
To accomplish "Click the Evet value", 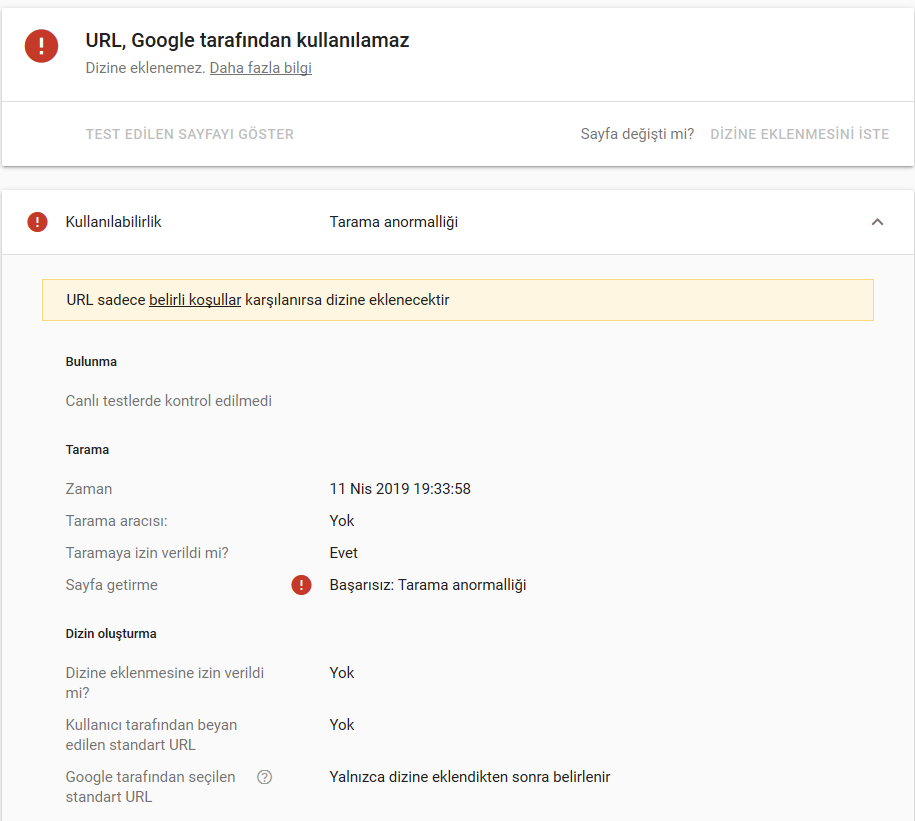I will (x=343, y=553).
